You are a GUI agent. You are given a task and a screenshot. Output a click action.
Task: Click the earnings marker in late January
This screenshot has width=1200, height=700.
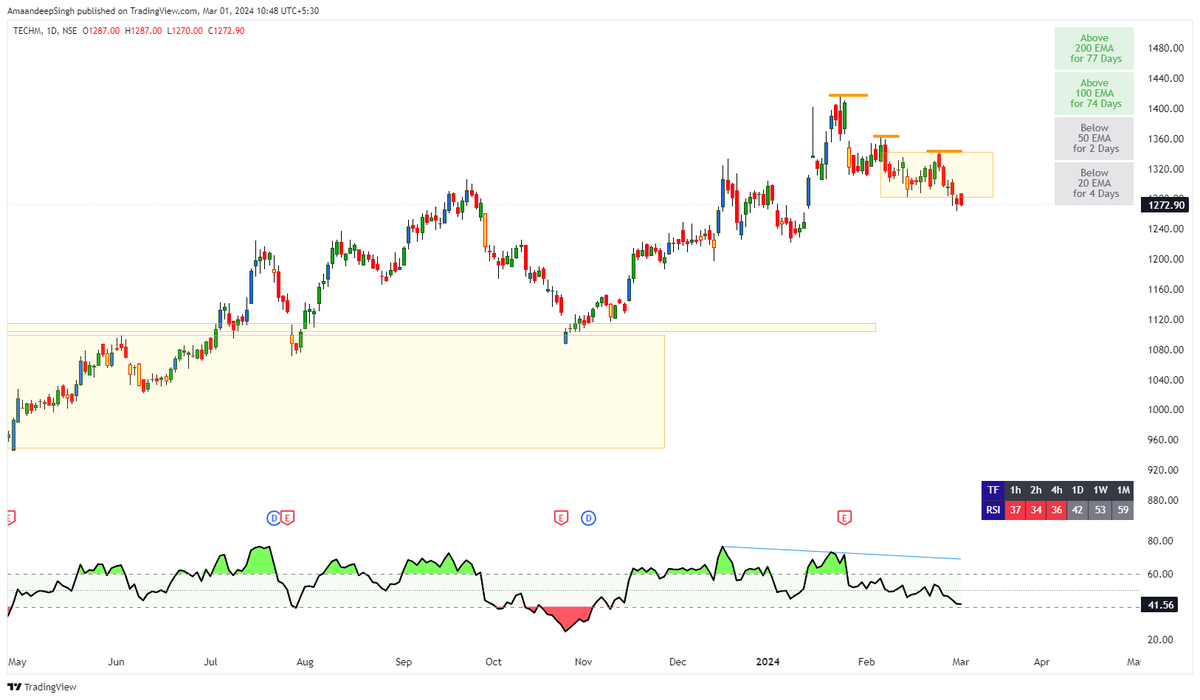click(x=844, y=517)
